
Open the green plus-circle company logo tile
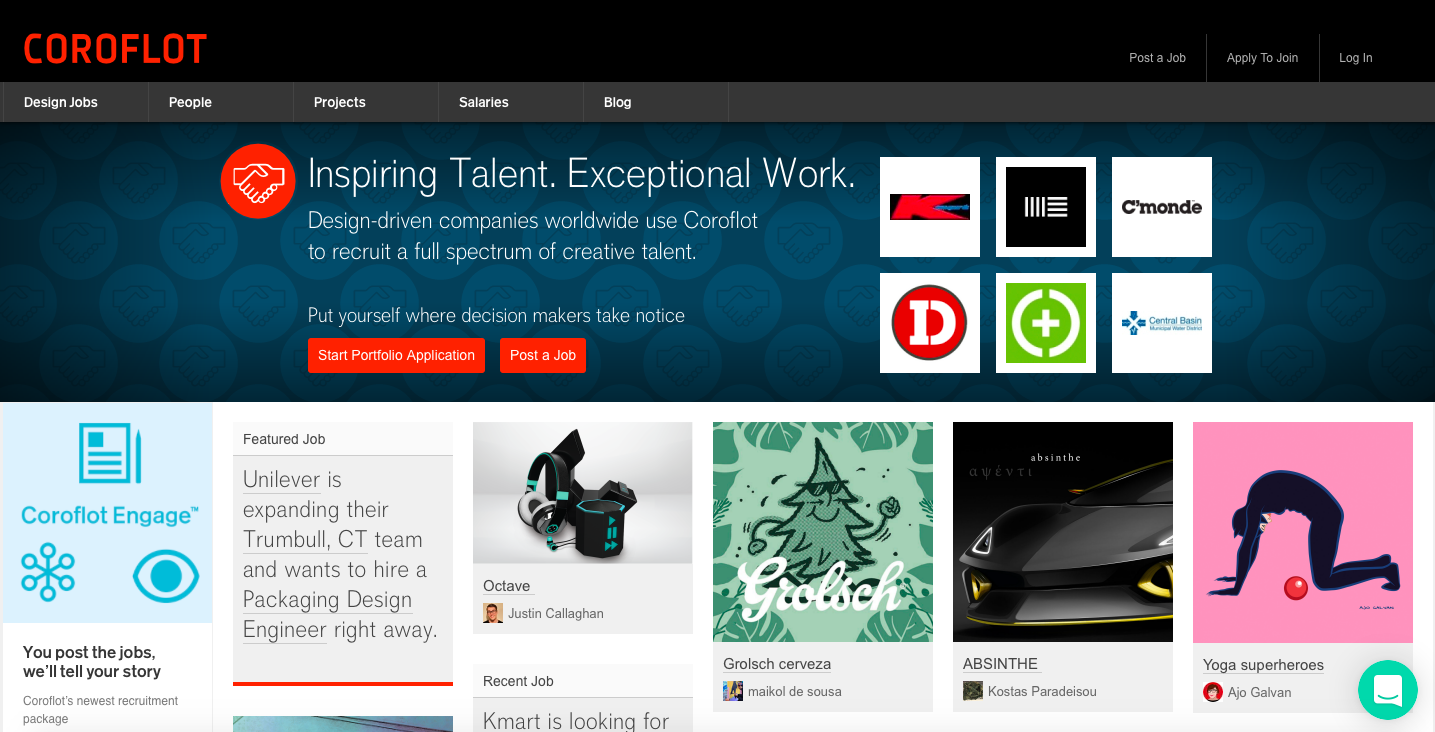point(1046,323)
